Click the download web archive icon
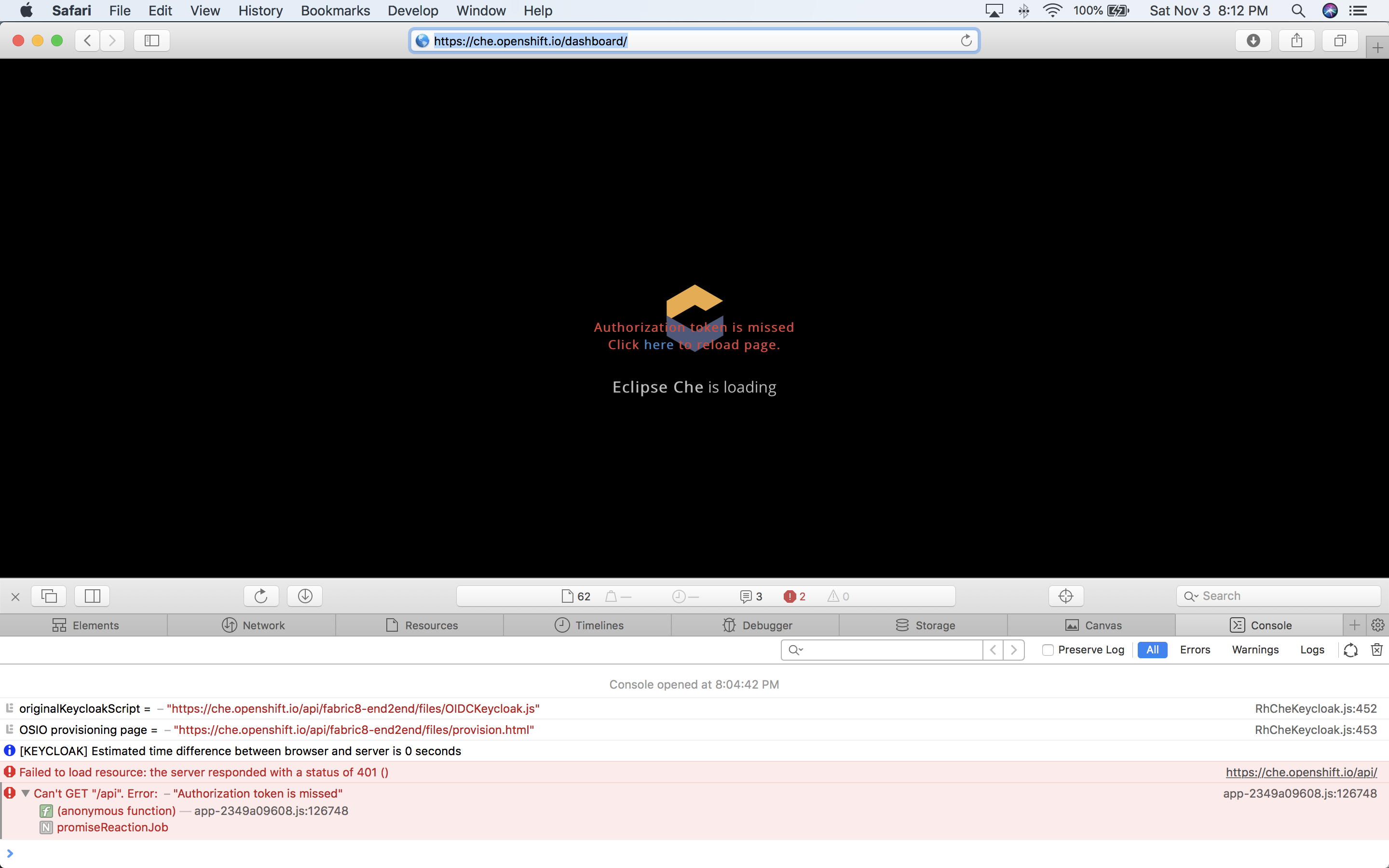The image size is (1389, 868). tap(305, 596)
